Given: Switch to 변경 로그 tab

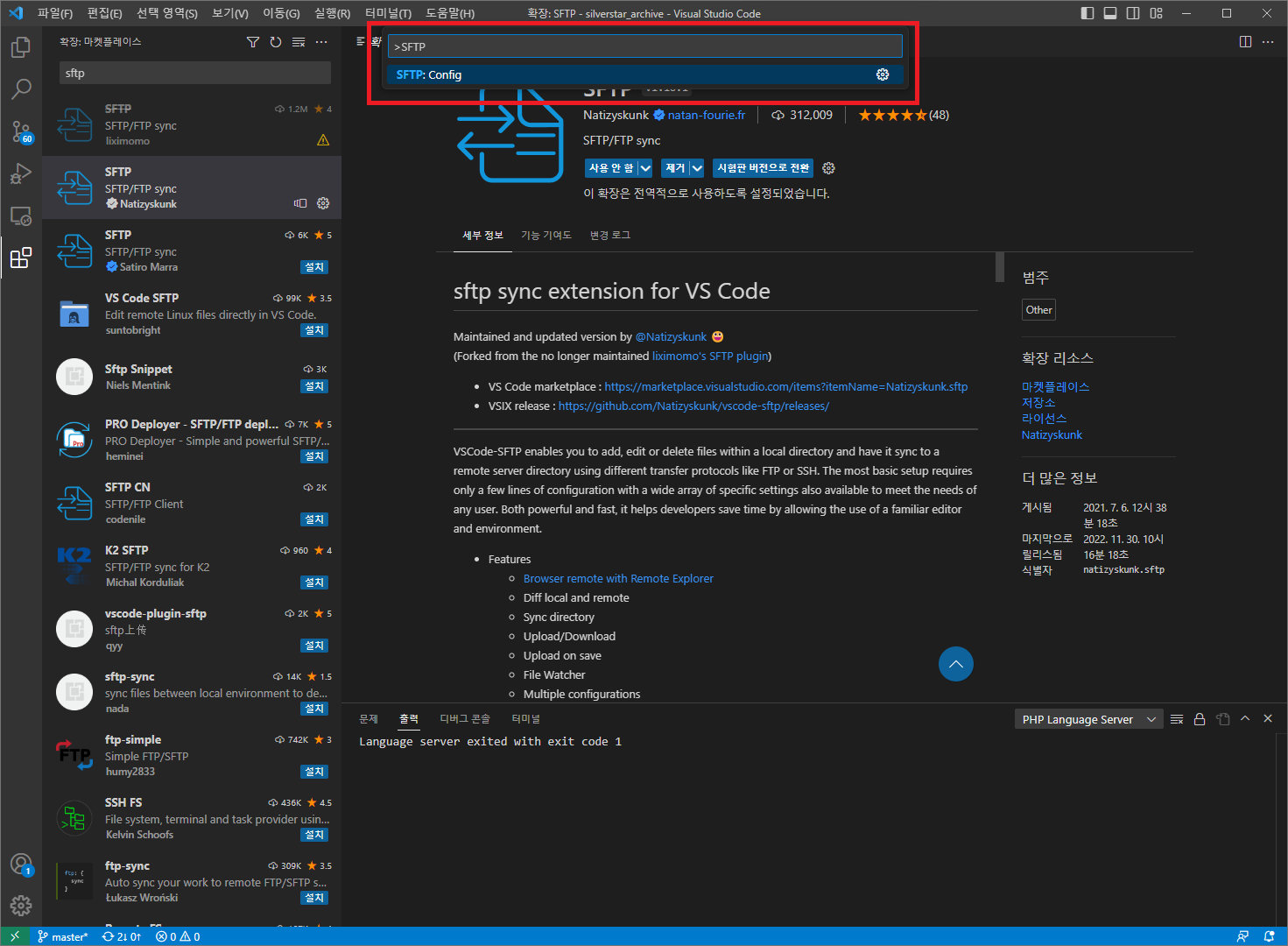Looking at the screenshot, I should pyautogui.click(x=610, y=235).
